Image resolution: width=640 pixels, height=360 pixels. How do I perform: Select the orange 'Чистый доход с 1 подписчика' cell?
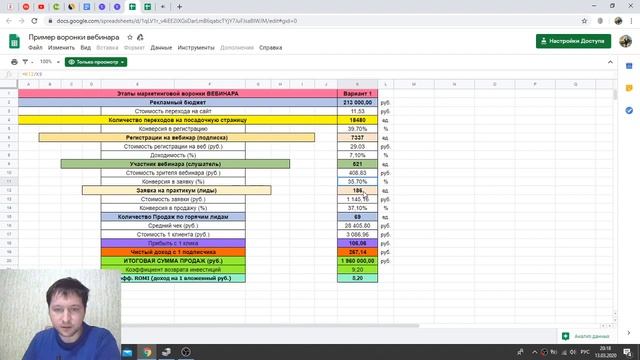coord(173,252)
